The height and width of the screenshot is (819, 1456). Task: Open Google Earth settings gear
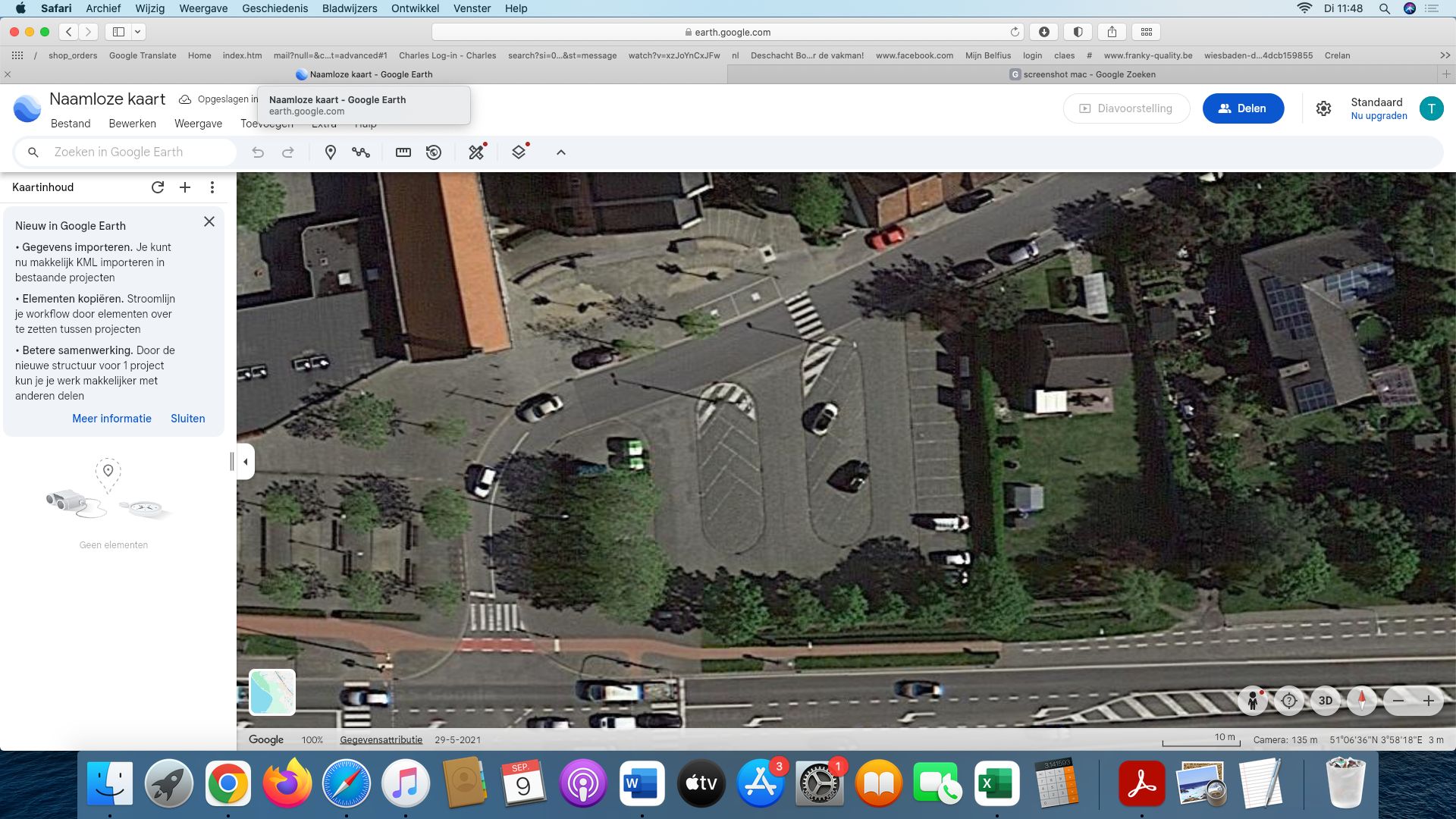point(1323,108)
